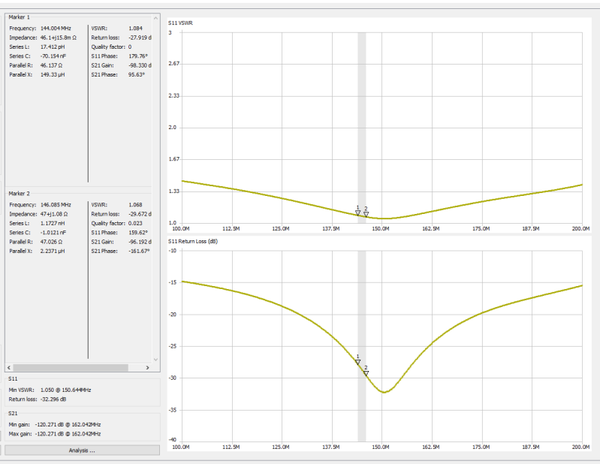Click -25 tick label on Return Loss axis
Image resolution: width=600 pixels, height=464 pixels.
click(173, 346)
